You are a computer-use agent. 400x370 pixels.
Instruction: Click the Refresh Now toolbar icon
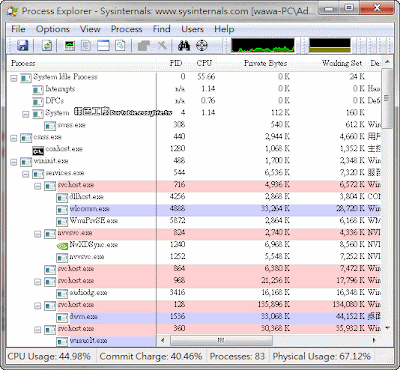click(47, 45)
